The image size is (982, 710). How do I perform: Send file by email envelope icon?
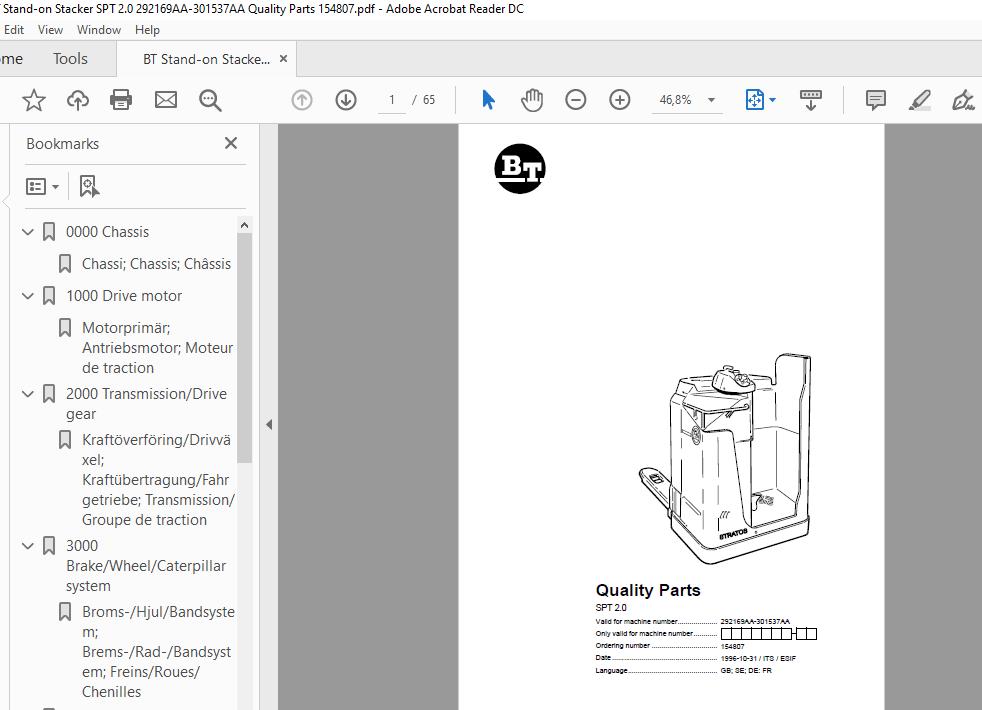point(166,100)
